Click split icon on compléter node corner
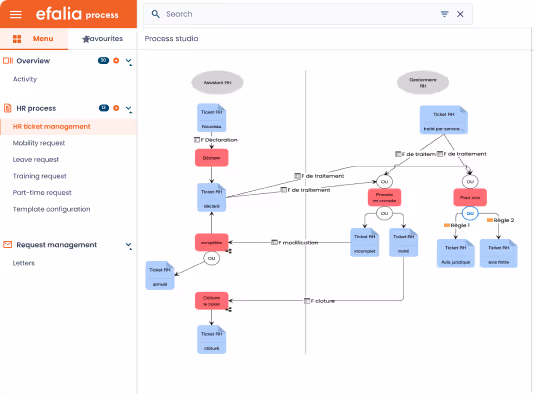The height and width of the screenshot is (394, 534). pos(229,251)
